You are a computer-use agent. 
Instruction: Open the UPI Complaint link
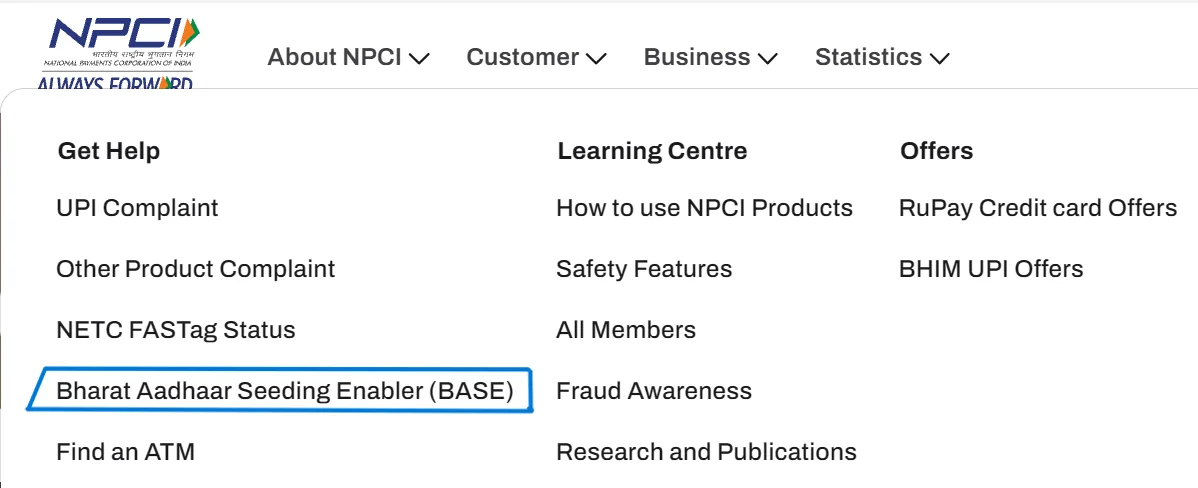pyautogui.click(x=137, y=208)
